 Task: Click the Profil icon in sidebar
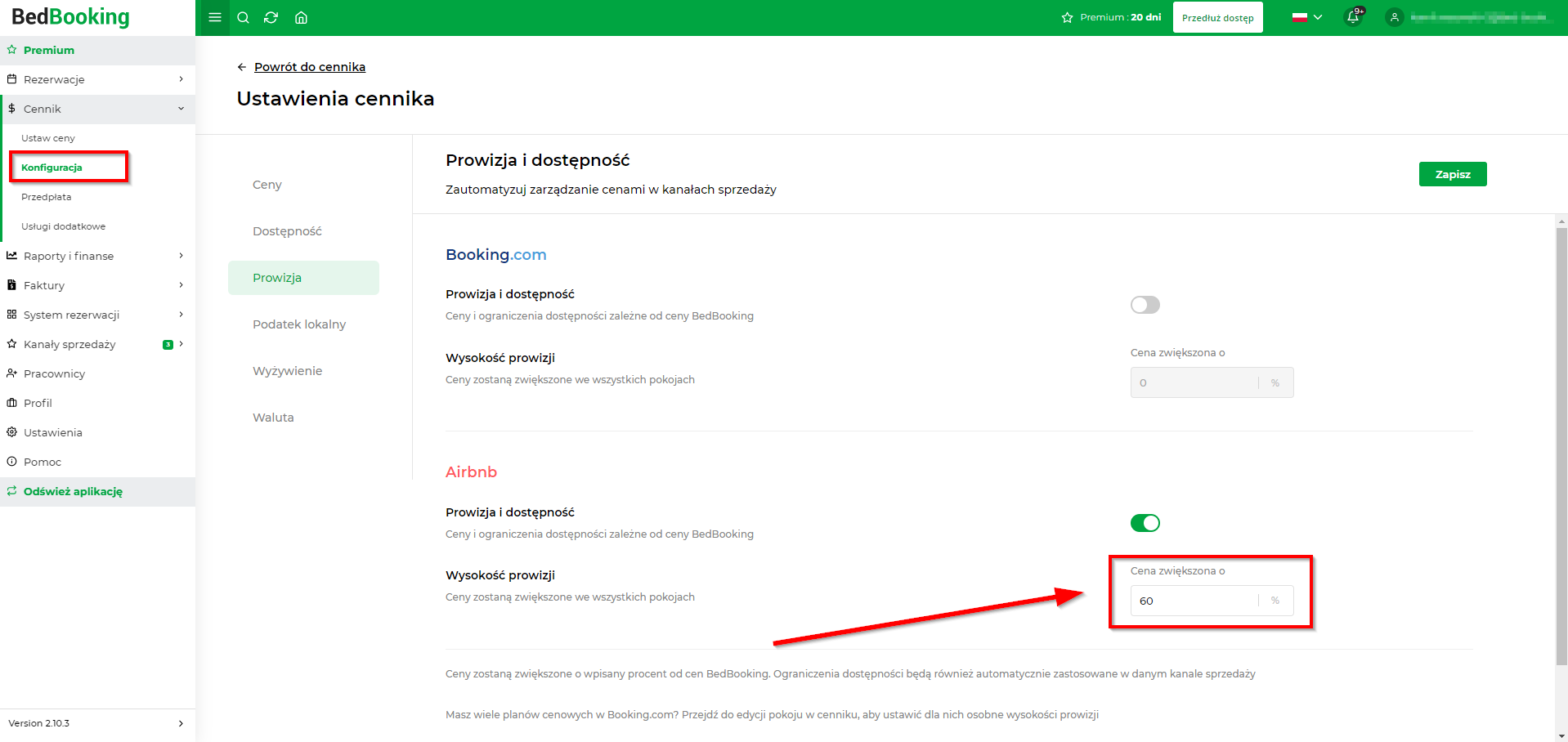point(11,403)
